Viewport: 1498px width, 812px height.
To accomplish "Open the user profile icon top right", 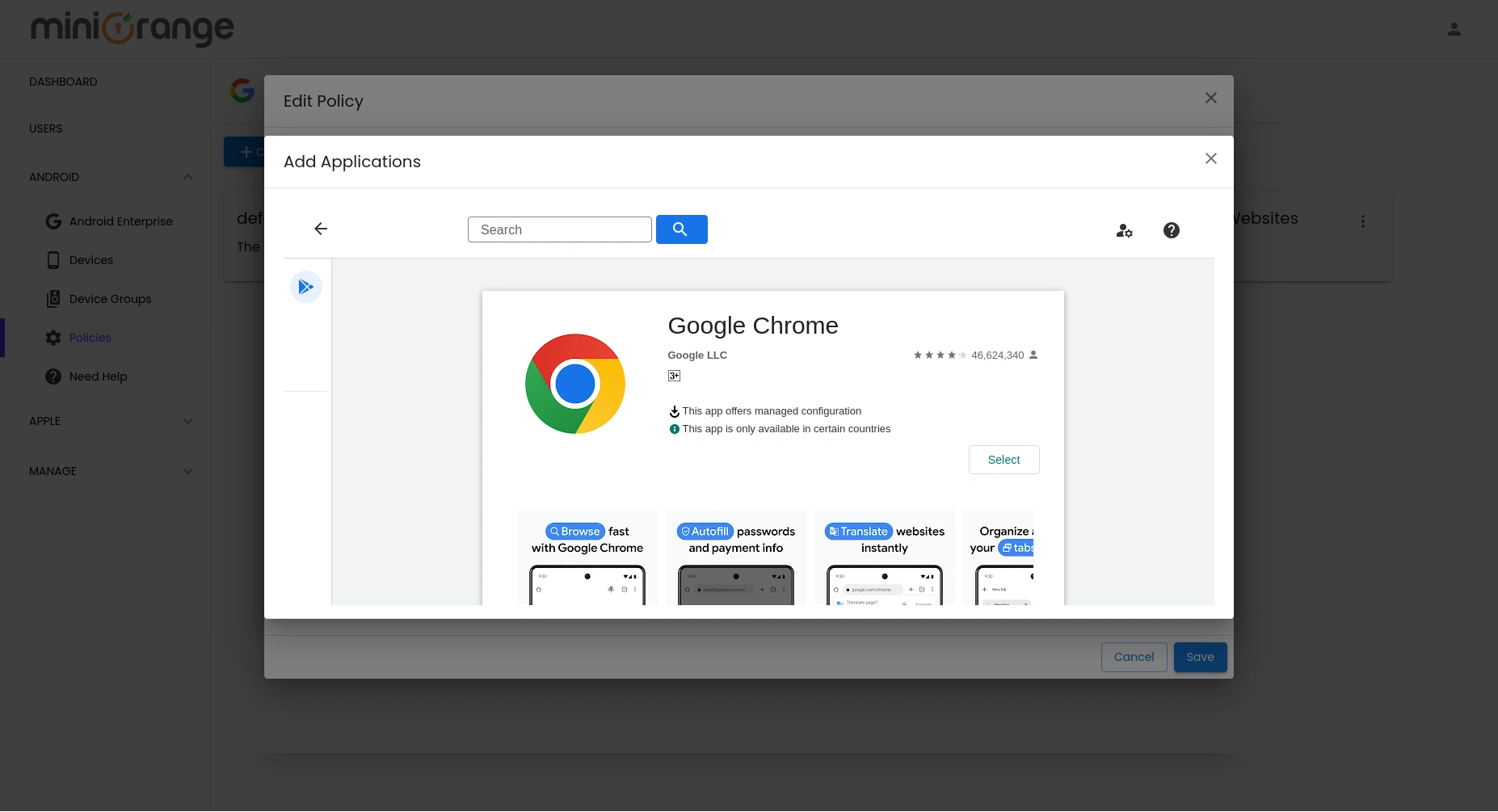I will click(x=1454, y=28).
